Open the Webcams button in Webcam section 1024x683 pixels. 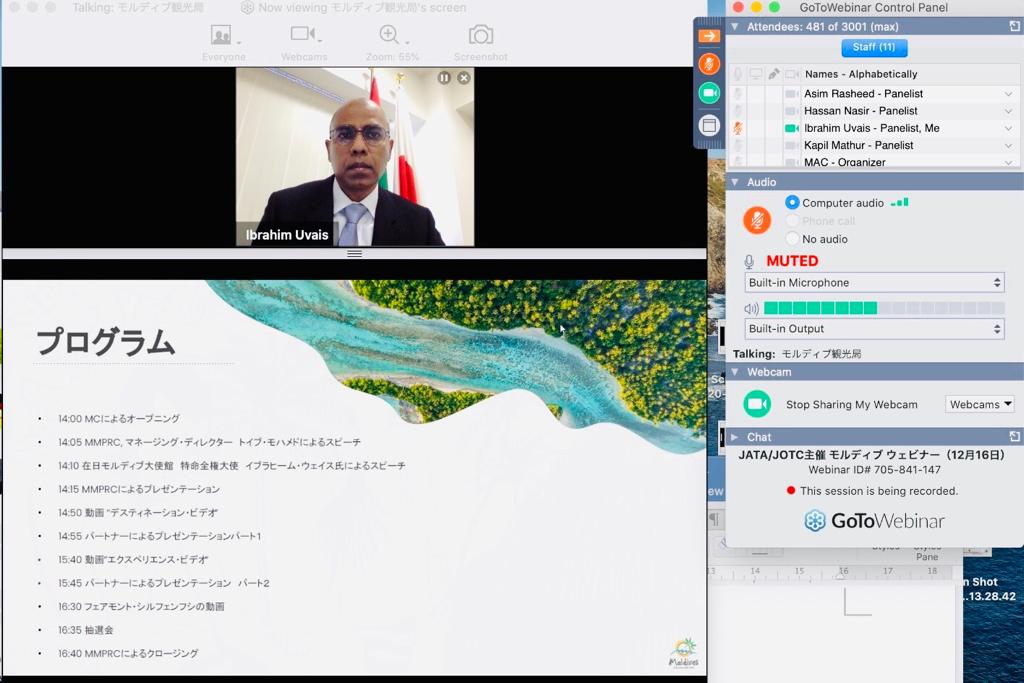[979, 404]
